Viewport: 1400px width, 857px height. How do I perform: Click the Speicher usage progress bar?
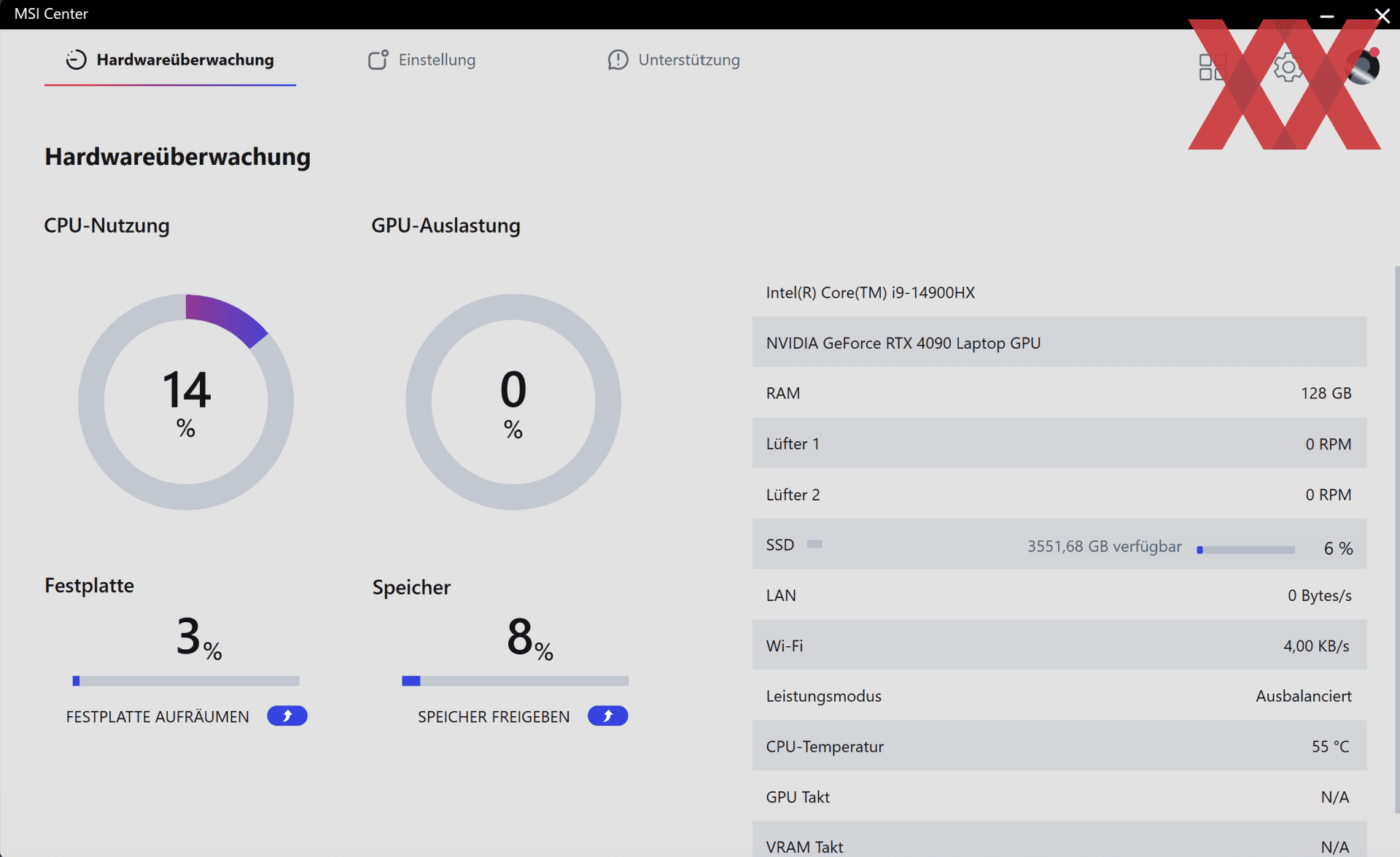tap(515, 681)
